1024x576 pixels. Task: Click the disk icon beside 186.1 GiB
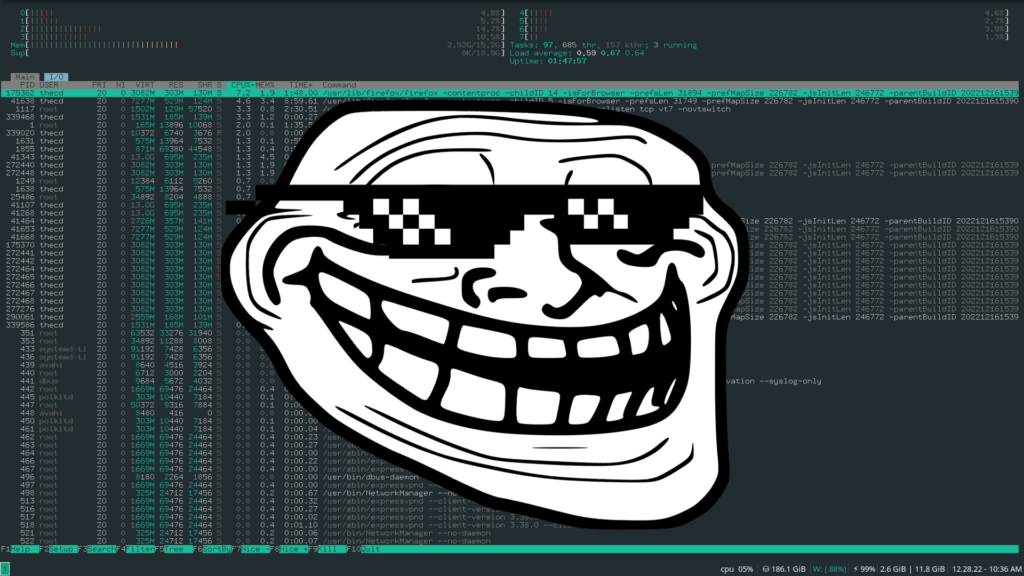(766, 569)
